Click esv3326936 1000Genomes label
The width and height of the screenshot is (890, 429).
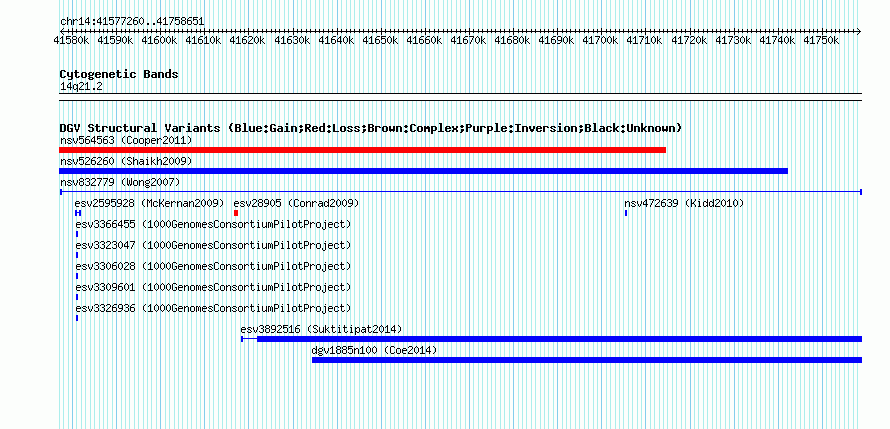coord(213,308)
